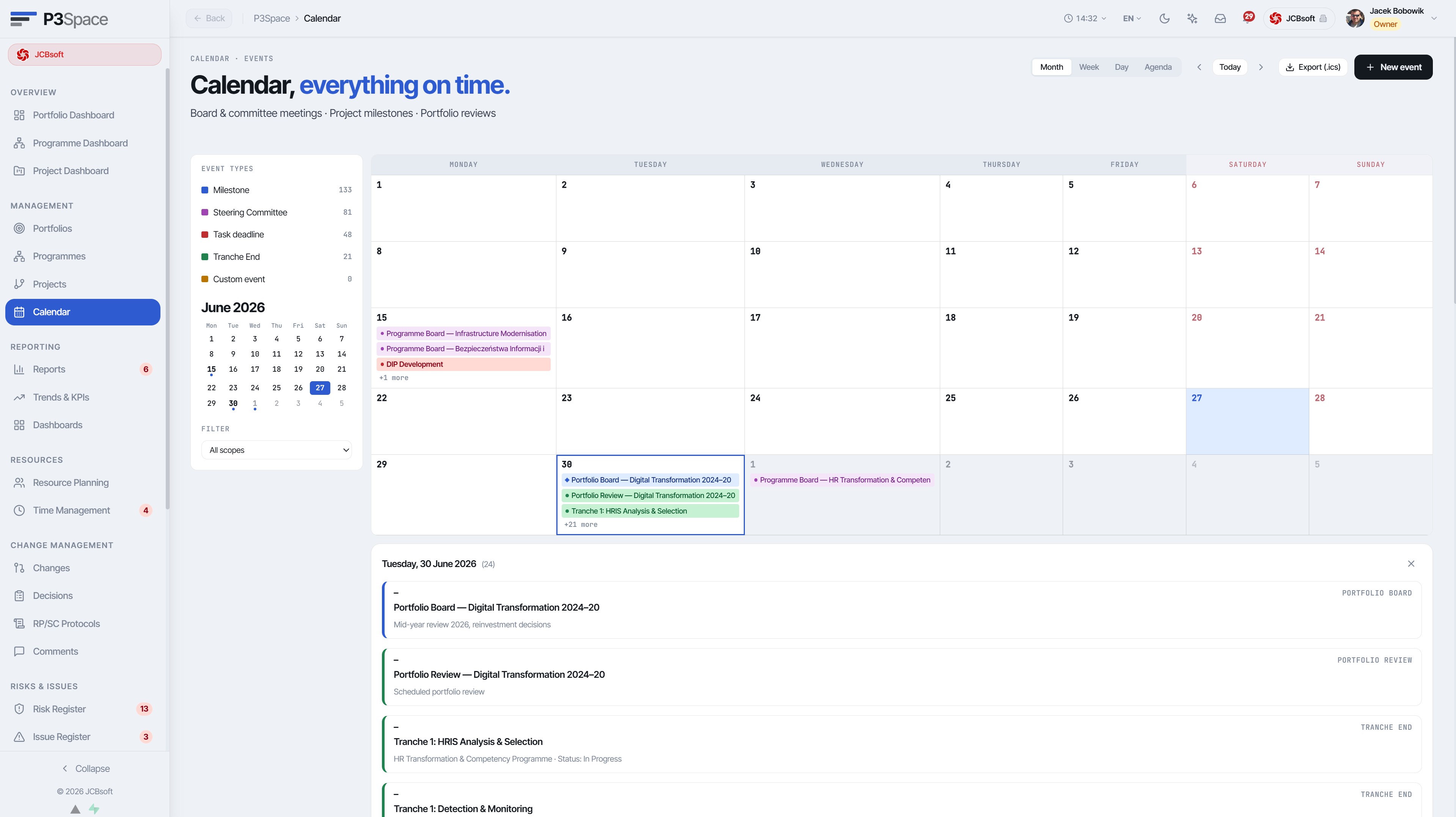Open the EN language dropdown
Image resolution: width=1456 pixels, height=817 pixels.
[x=1132, y=19]
